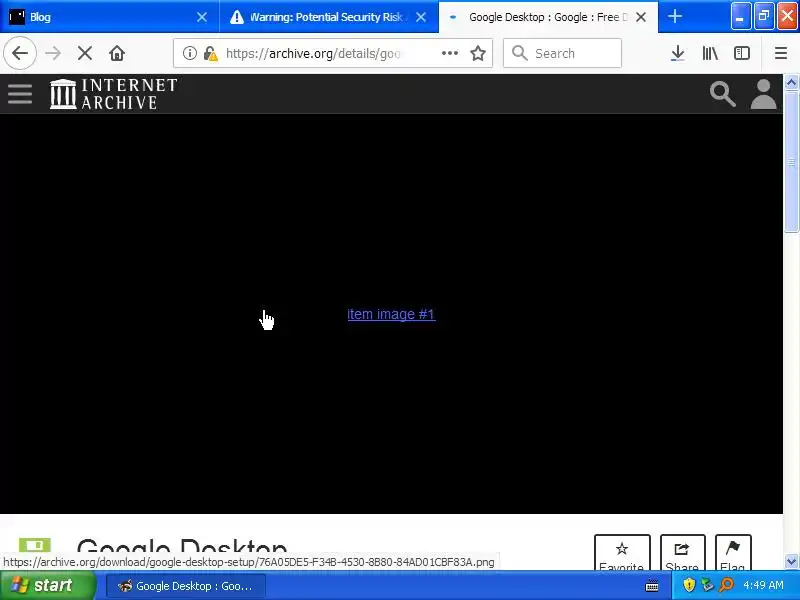
Task: Open a new browser tab
Action: pos(675,16)
